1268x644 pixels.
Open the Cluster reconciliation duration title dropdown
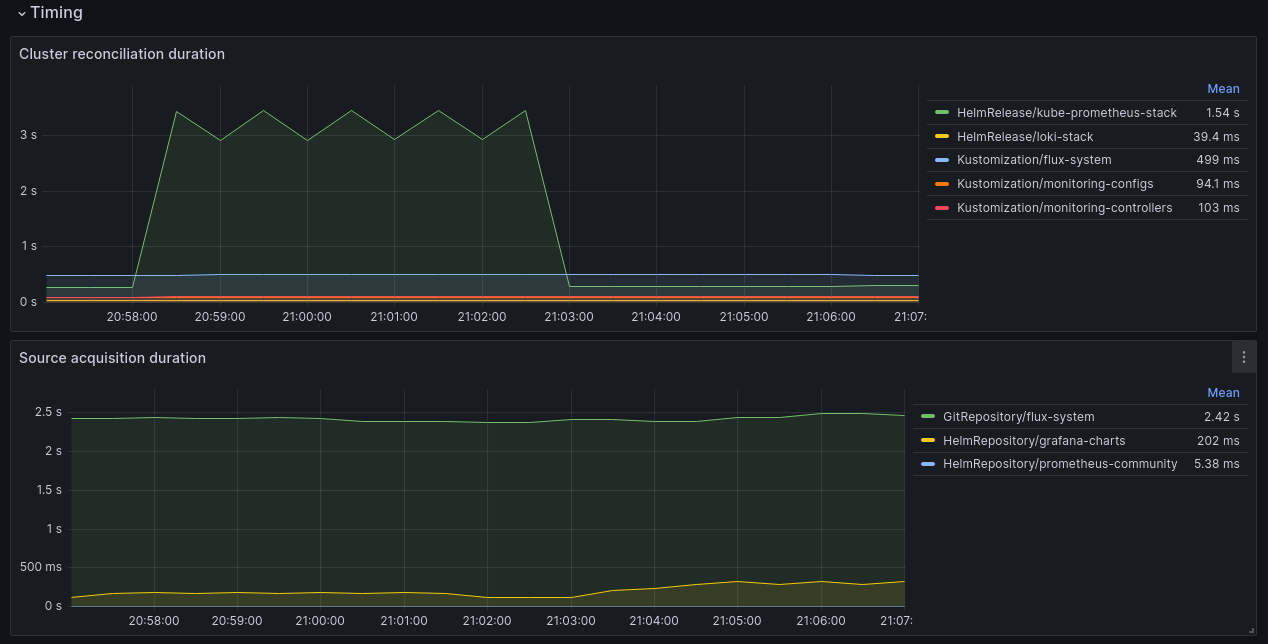[x=122, y=54]
